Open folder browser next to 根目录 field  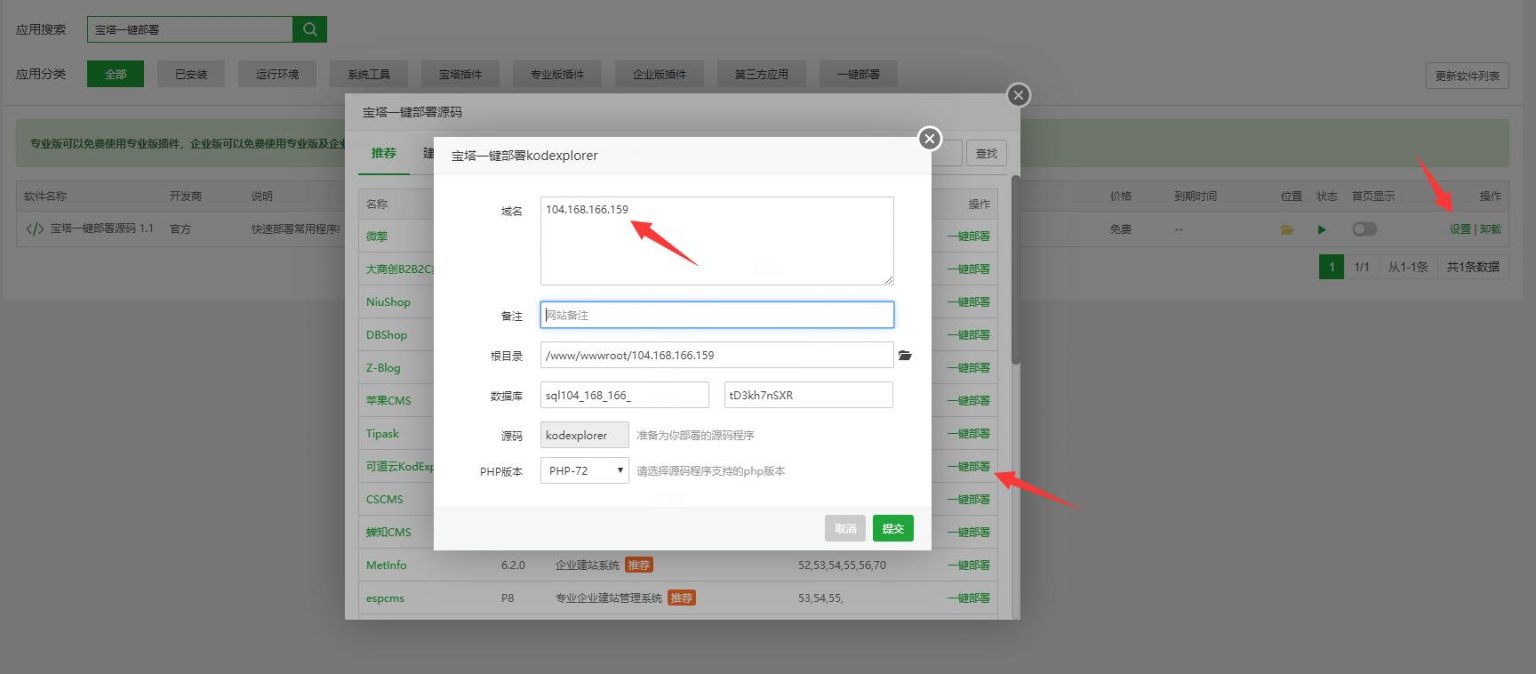905,355
